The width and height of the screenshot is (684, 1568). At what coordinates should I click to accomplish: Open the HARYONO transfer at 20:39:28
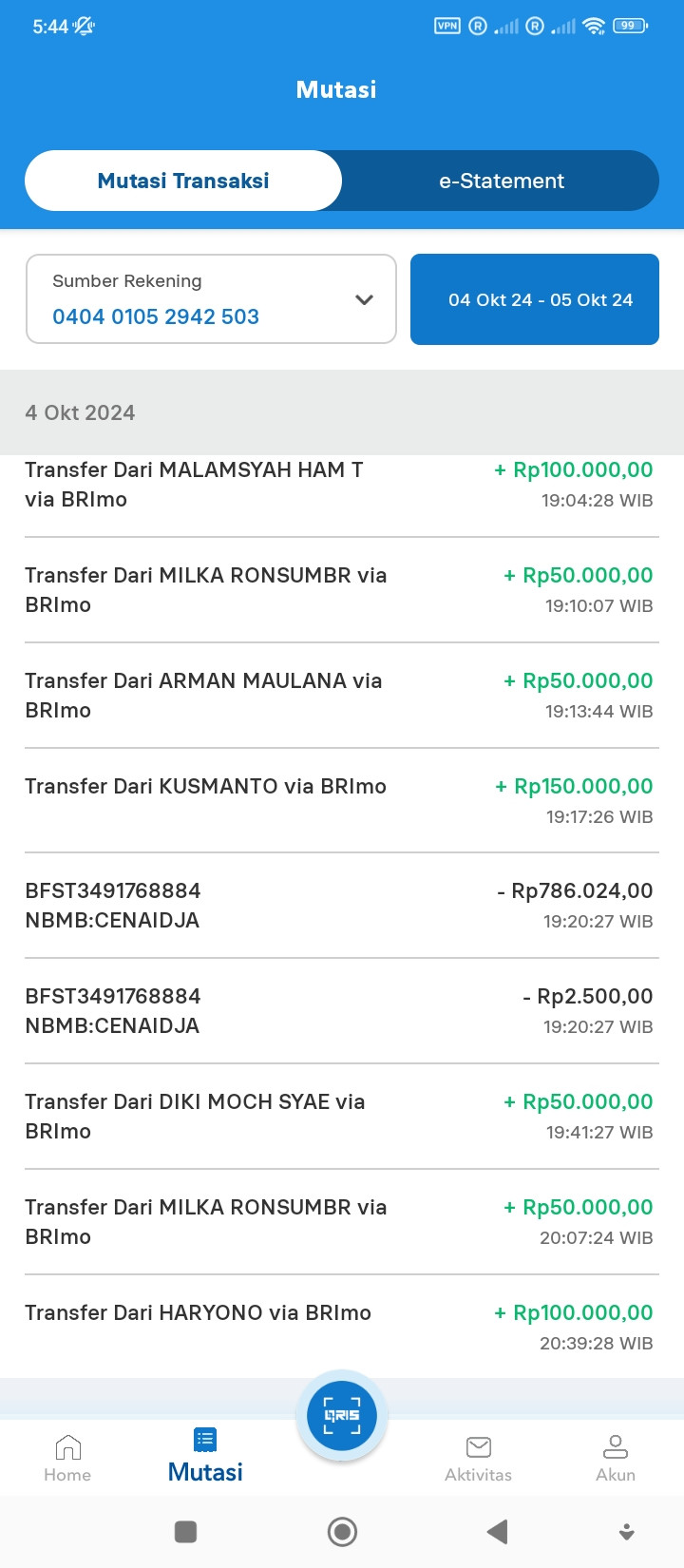pyautogui.click(x=342, y=1327)
